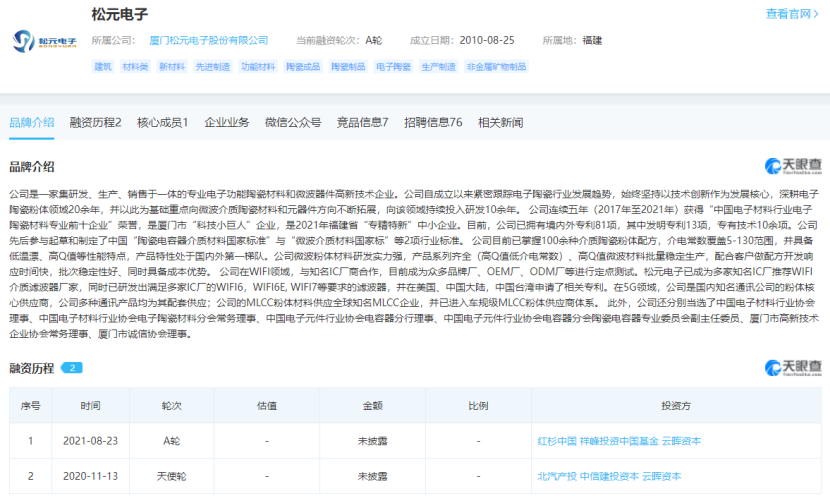Open investor 祥峰投资中国基金 link

(619, 441)
